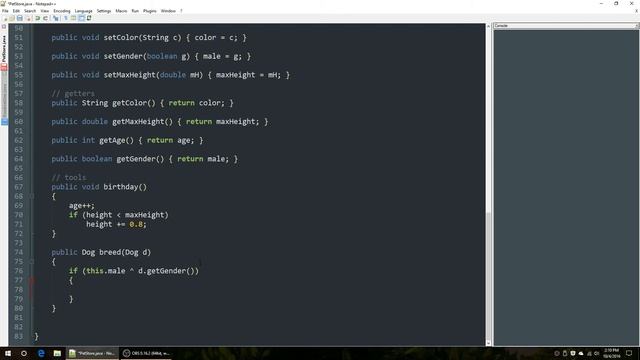Screen dimensions: 640x360
Task: Click the New file toolbar icon
Action: pos(5,18)
